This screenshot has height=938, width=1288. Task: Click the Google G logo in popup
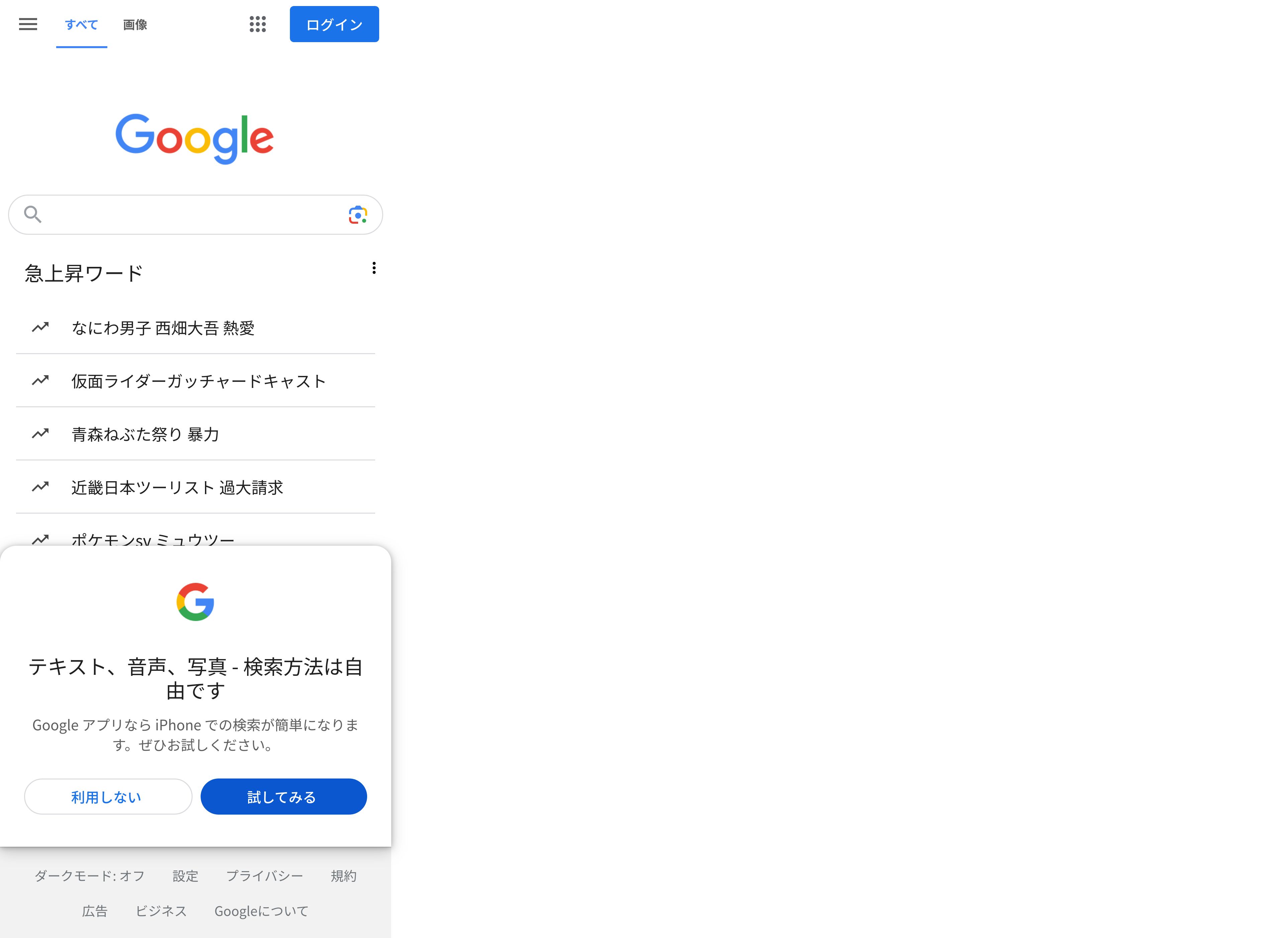point(195,602)
